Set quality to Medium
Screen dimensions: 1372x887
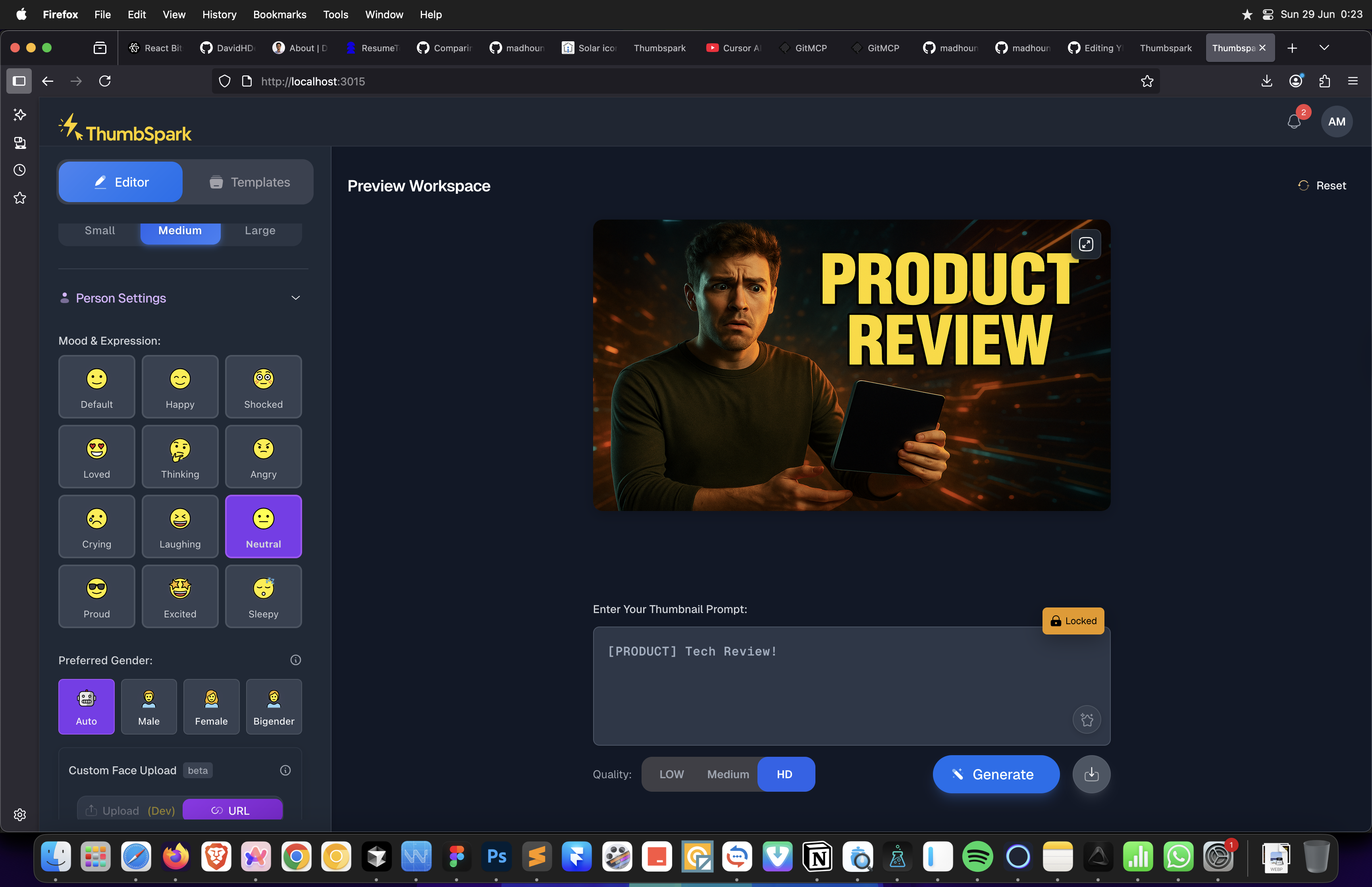pos(728,774)
